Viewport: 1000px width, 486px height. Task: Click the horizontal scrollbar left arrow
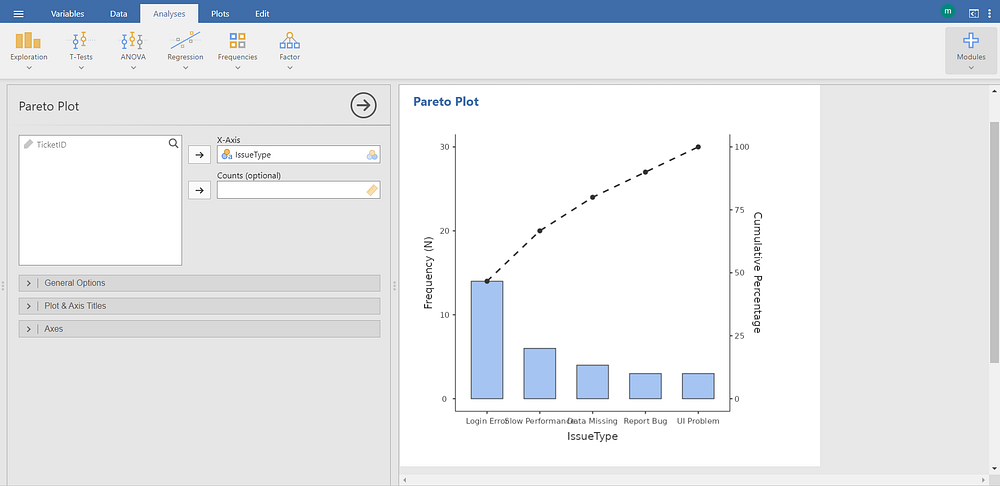click(405, 479)
